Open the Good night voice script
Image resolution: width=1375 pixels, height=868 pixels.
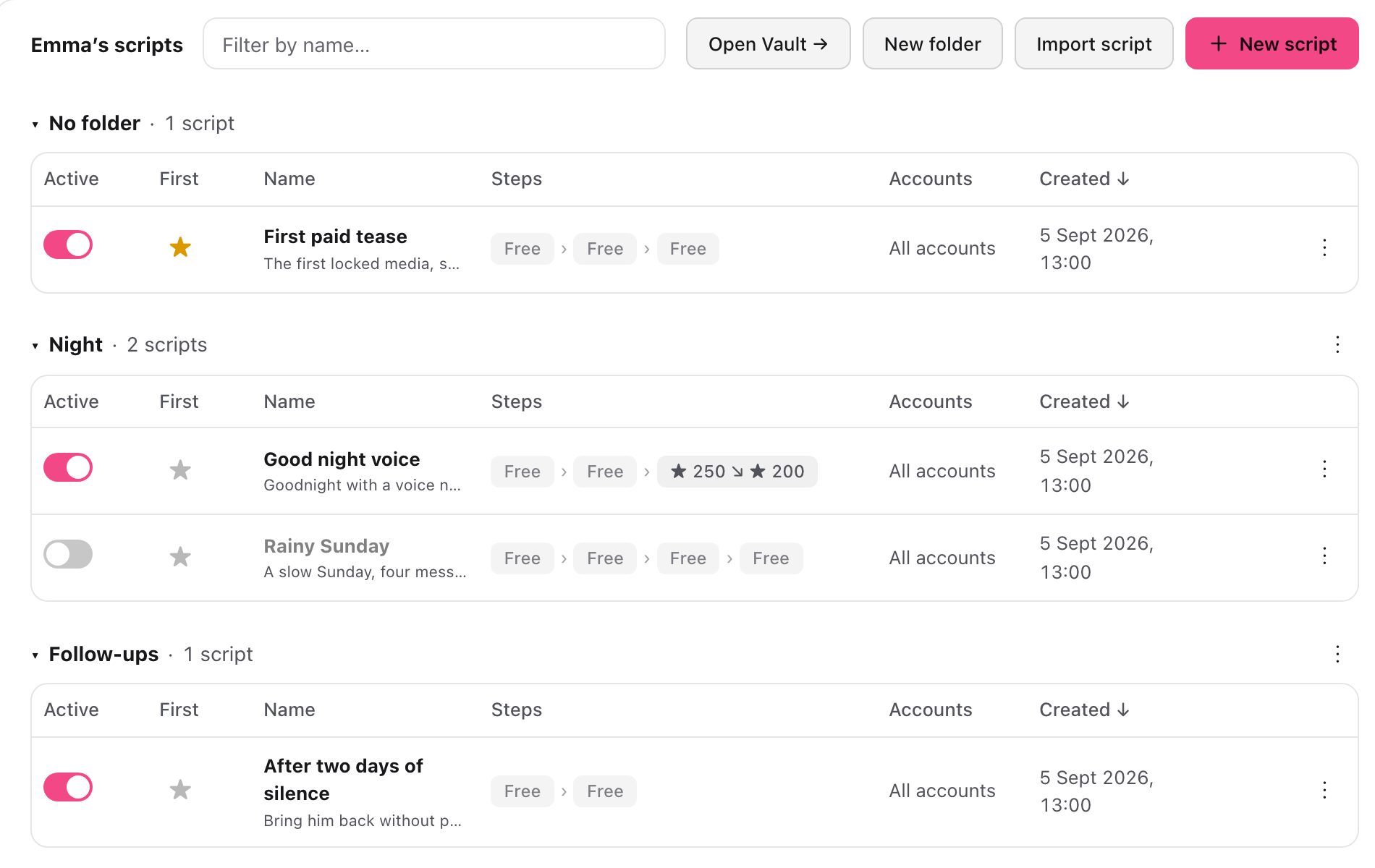(x=342, y=459)
